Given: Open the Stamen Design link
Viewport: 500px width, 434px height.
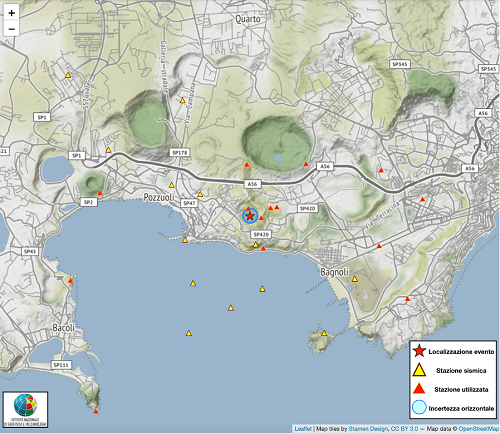Looking at the screenshot, I should coord(368,429).
